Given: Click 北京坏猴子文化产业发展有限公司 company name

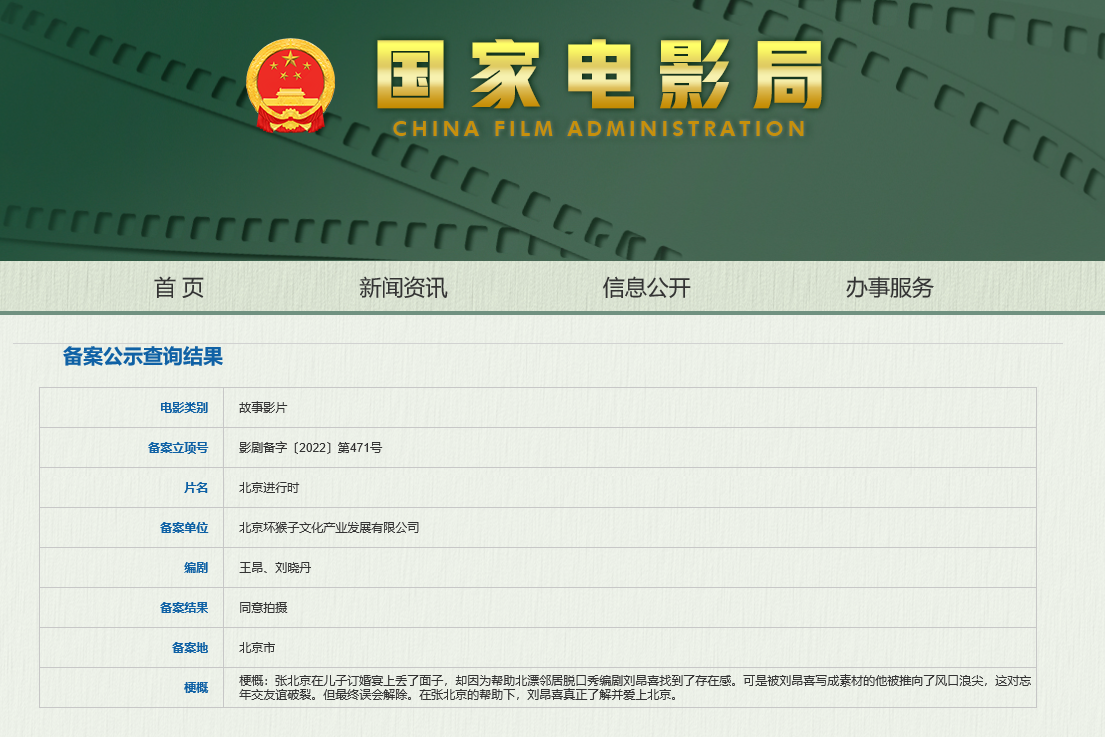Looking at the screenshot, I should coord(329,528).
